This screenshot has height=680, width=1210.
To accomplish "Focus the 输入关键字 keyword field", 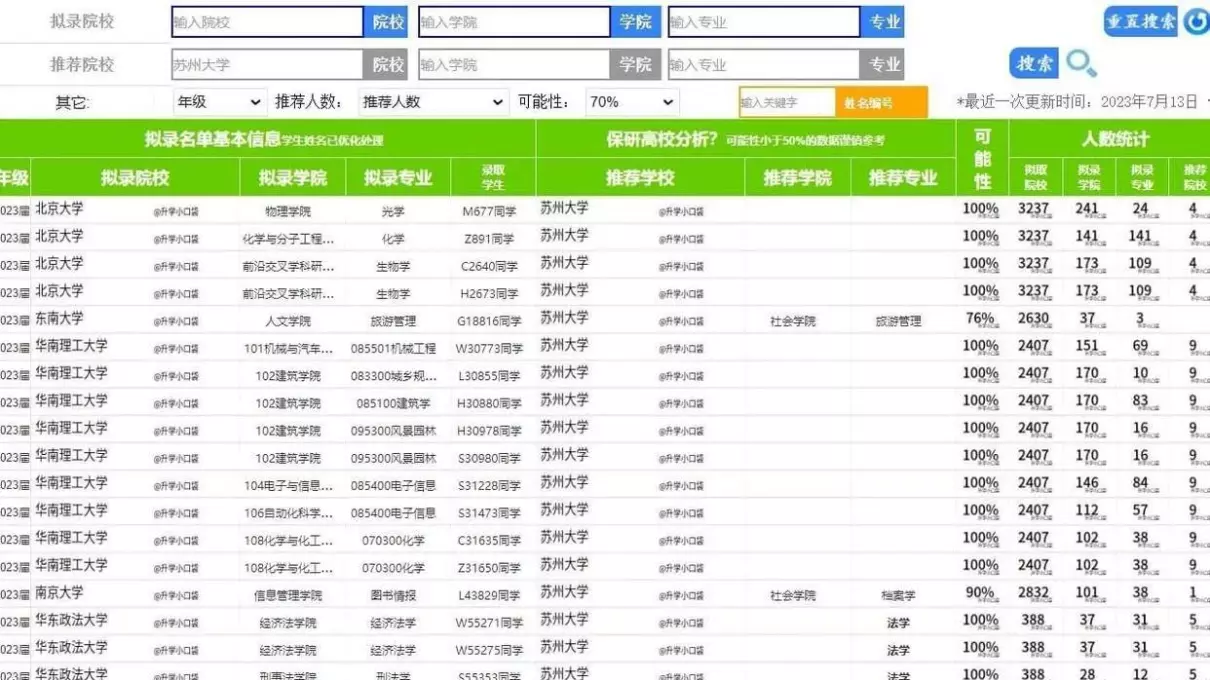I will [787, 103].
